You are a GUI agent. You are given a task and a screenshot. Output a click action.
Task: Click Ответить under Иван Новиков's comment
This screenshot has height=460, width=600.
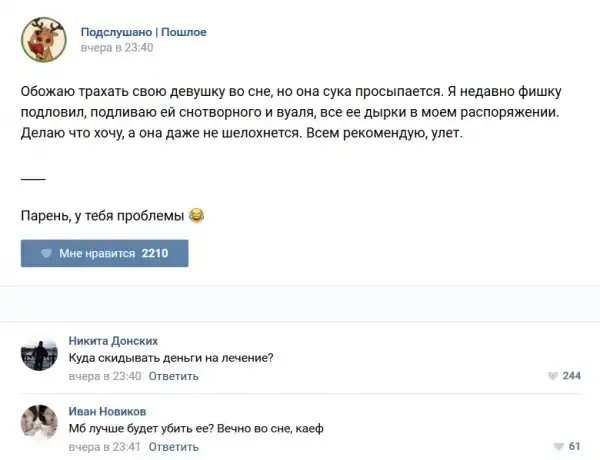173,447
